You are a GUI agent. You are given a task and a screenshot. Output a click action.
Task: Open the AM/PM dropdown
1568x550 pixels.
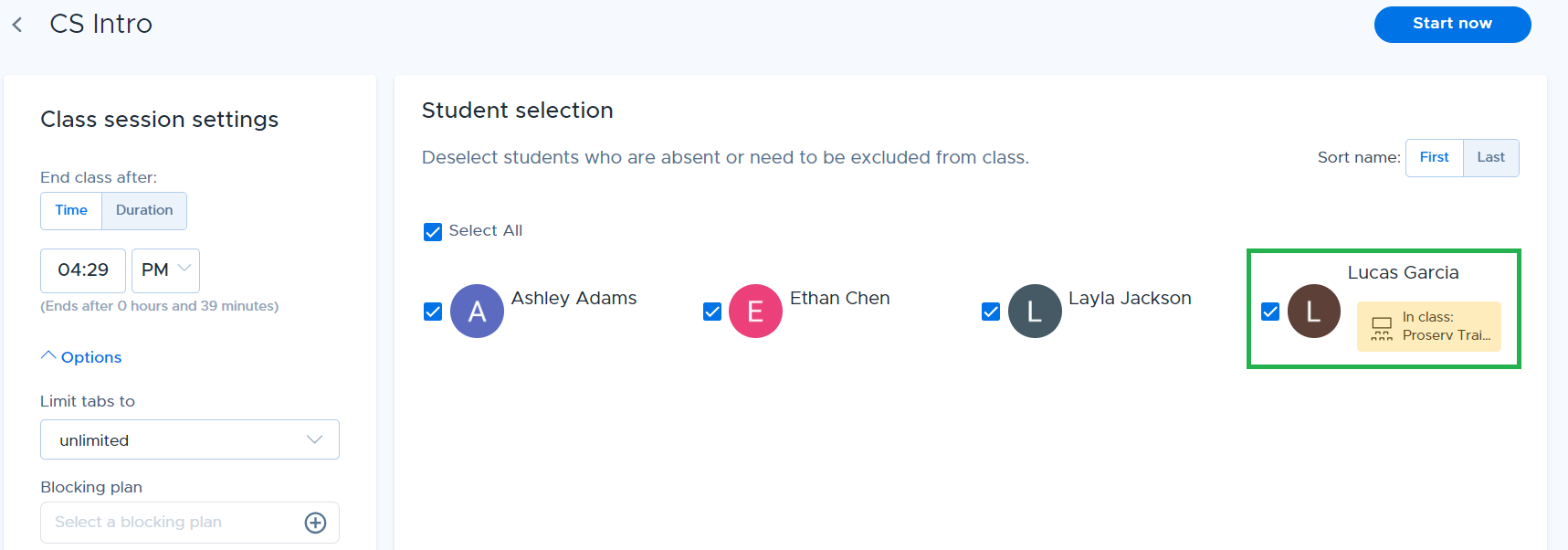pyautogui.click(x=165, y=270)
